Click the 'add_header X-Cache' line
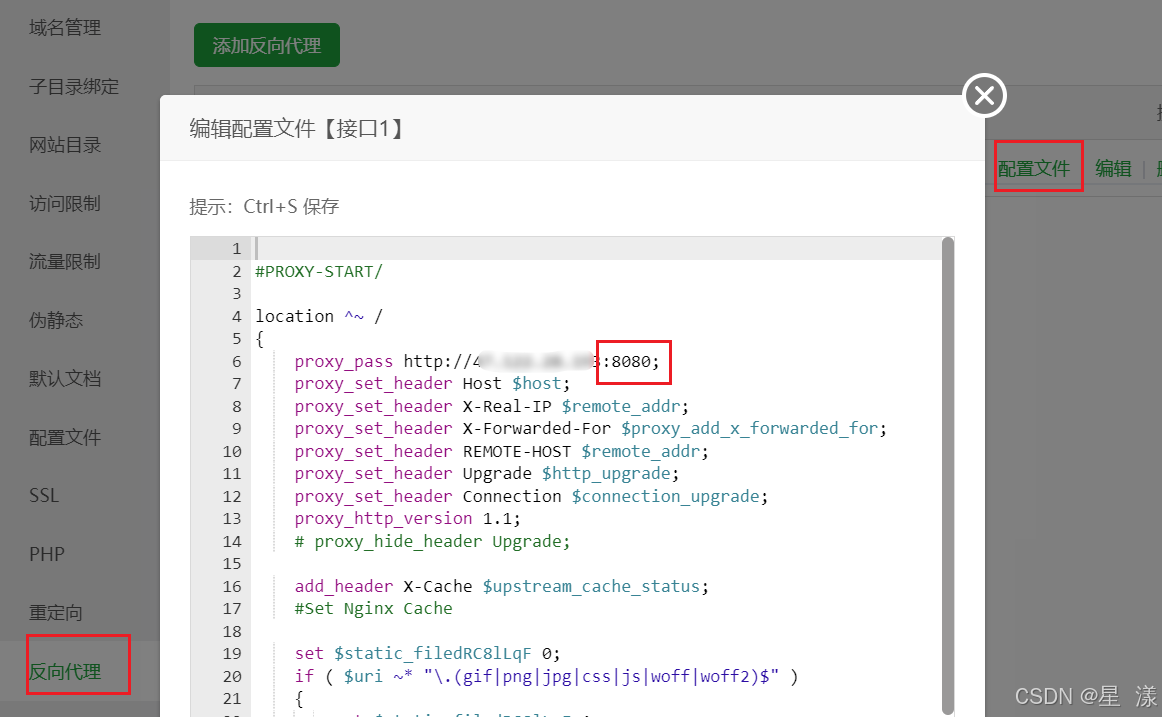 pyautogui.click(x=502, y=587)
